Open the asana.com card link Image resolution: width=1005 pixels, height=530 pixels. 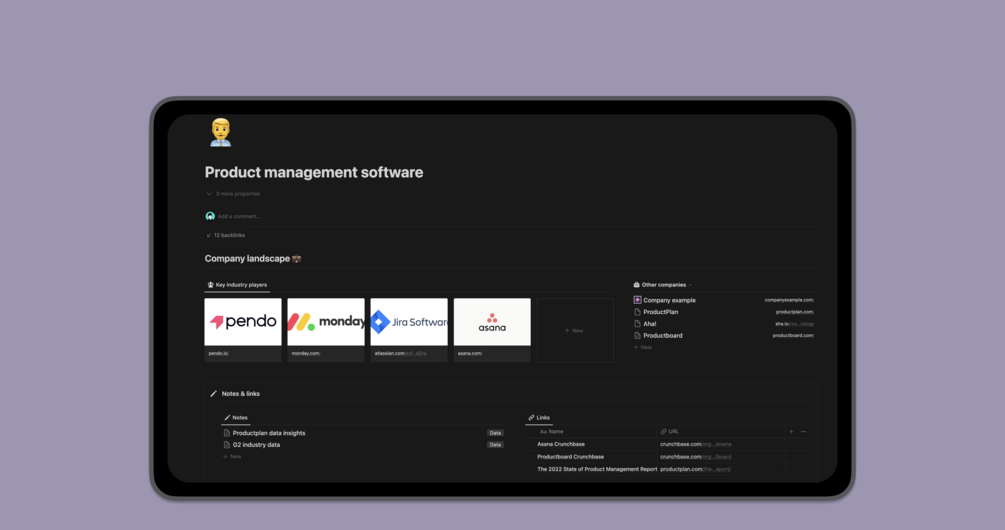(x=470, y=353)
